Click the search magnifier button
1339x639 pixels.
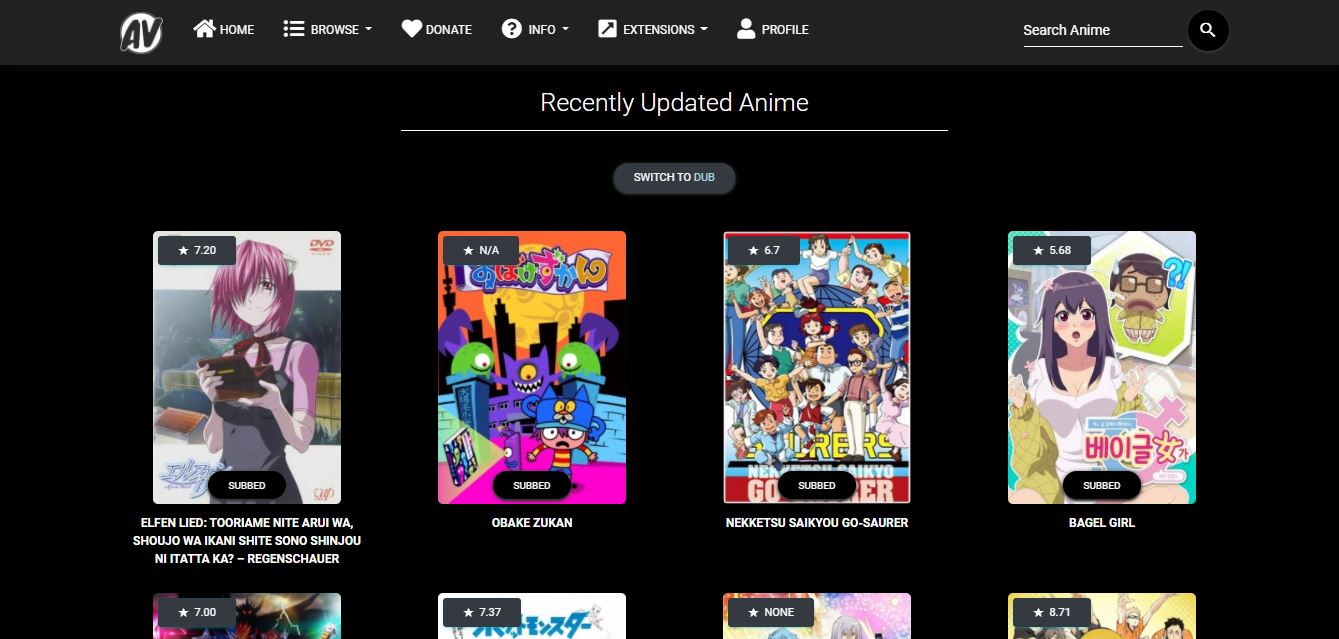1207,30
